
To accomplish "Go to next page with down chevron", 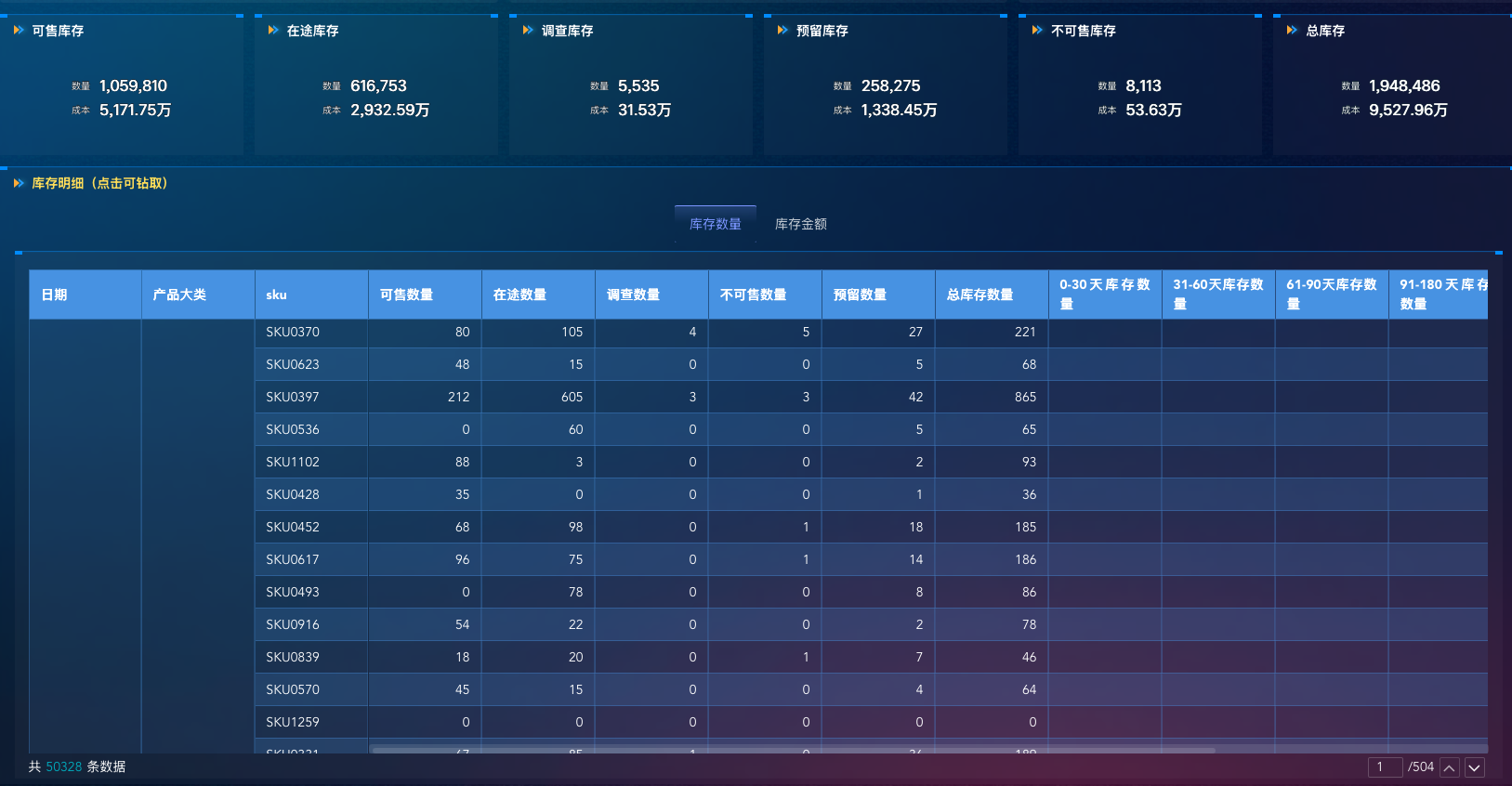I will click(1474, 767).
